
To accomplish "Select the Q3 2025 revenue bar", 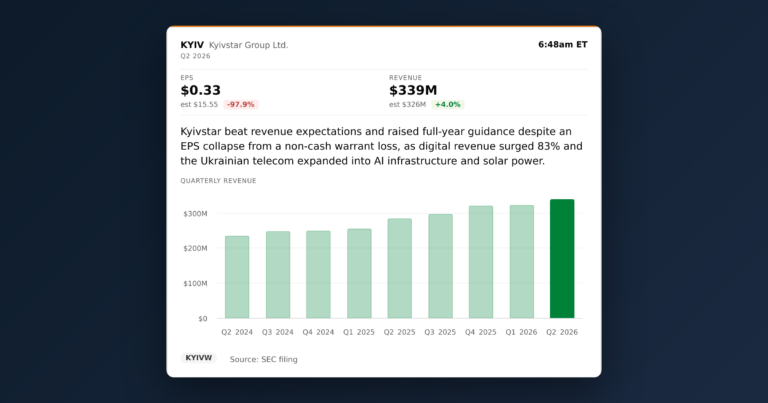I will click(x=440, y=266).
